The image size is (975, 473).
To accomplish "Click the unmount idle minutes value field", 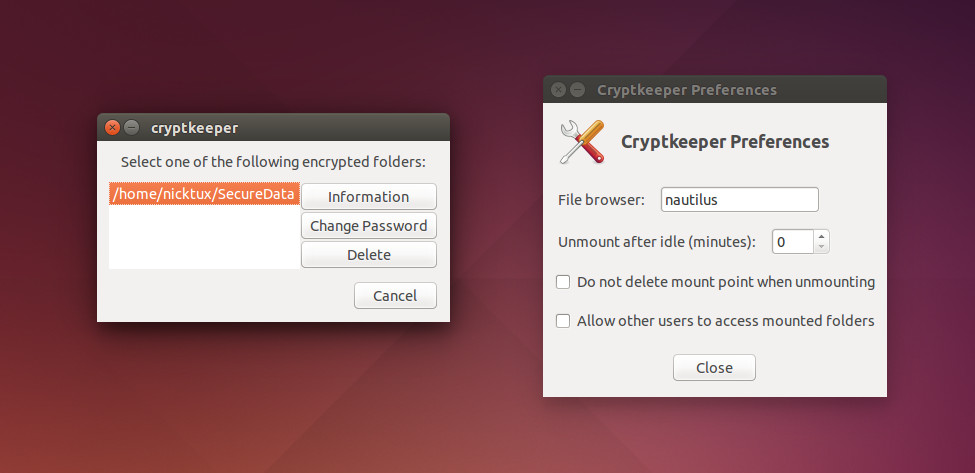I will [792, 241].
